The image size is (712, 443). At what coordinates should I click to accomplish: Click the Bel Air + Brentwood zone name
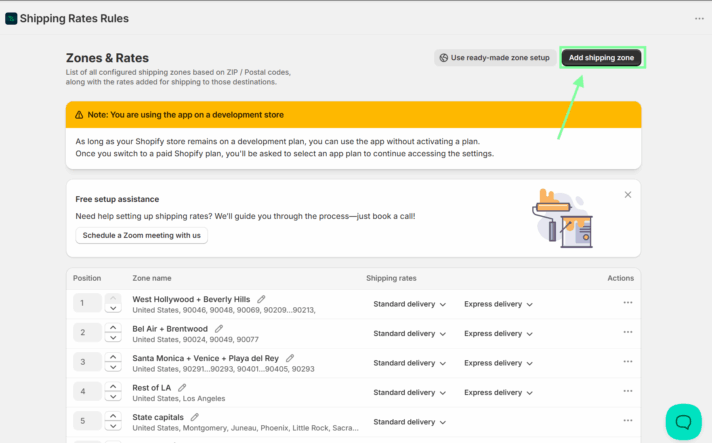tap(170, 329)
